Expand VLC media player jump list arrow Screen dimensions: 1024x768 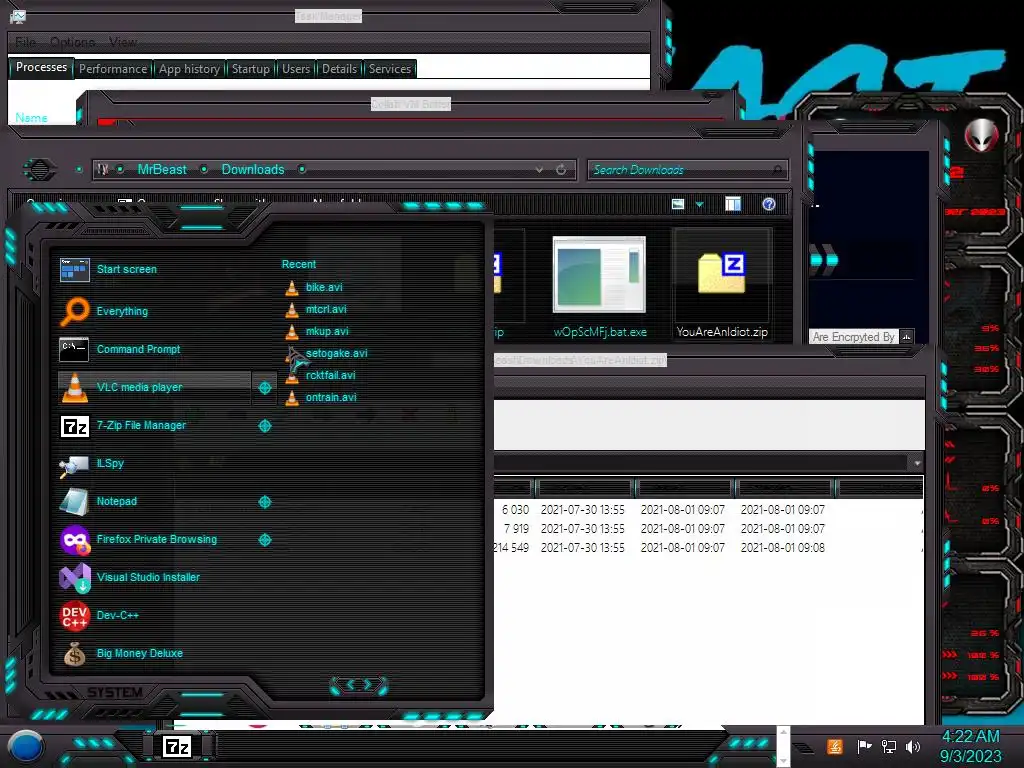(x=264, y=388)
